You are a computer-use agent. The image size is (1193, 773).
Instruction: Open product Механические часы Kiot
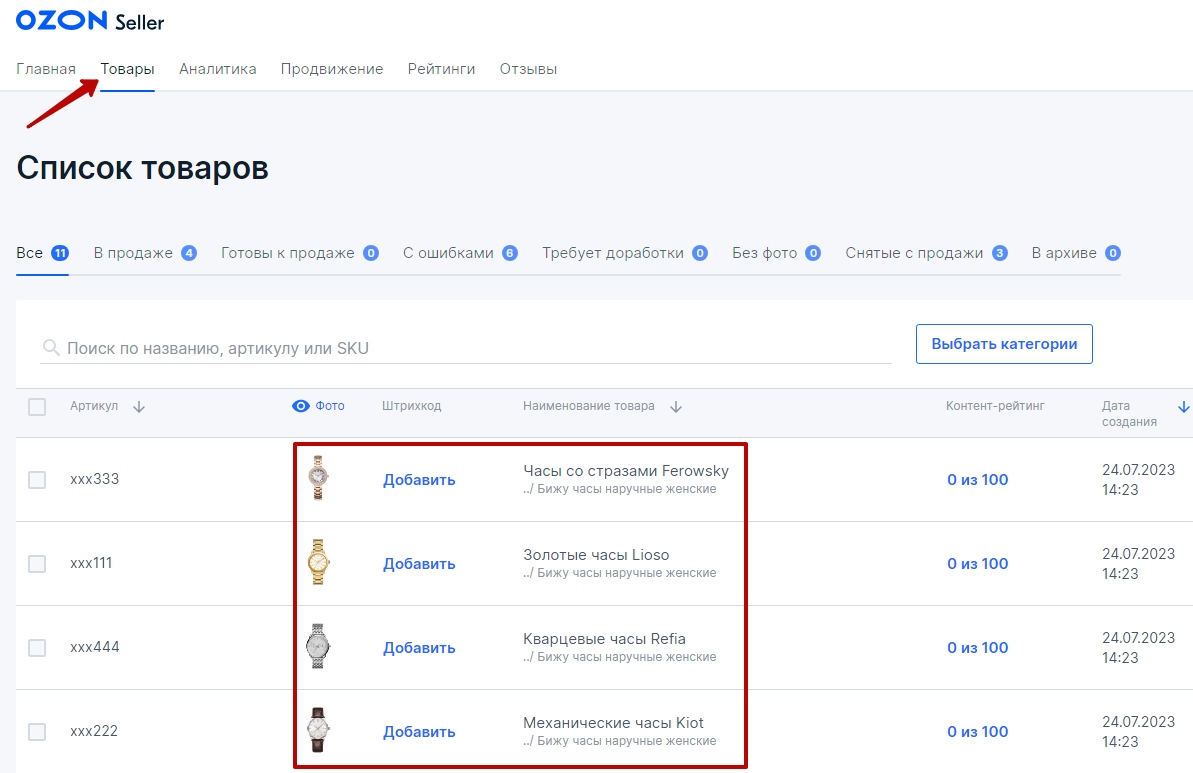coord(613,723)
